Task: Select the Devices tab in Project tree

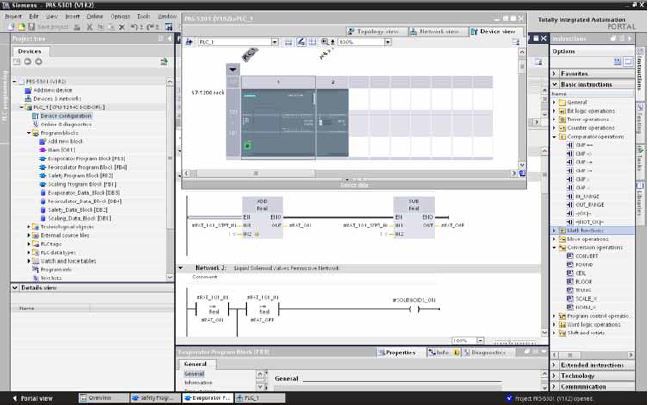Action: 29,51
